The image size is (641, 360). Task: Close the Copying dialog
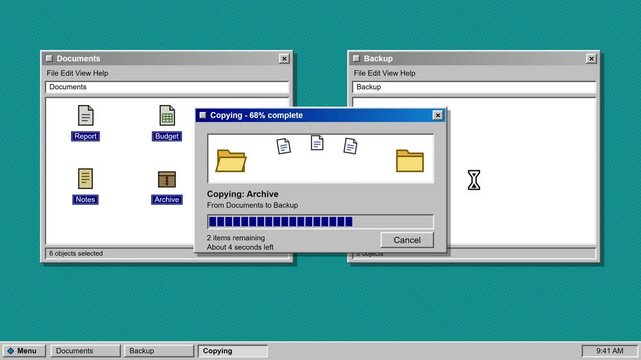(437, 115)
